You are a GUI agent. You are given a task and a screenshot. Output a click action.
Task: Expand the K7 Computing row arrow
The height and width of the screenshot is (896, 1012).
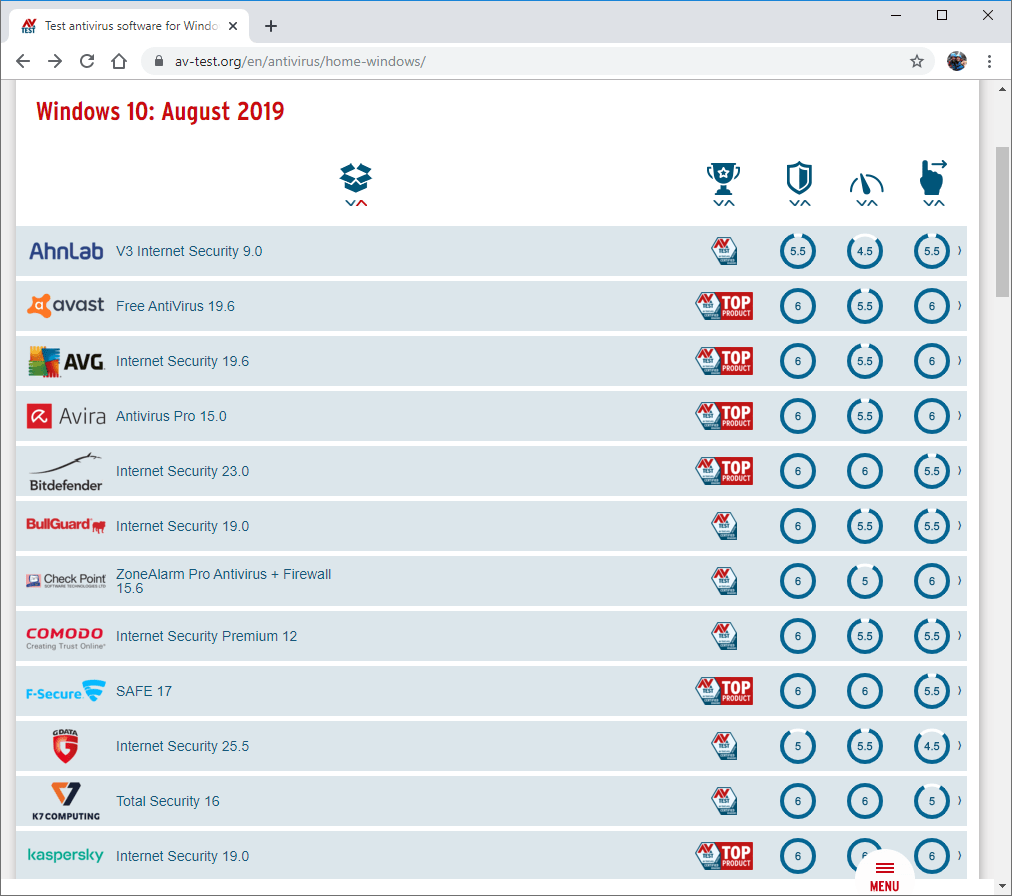960,800
